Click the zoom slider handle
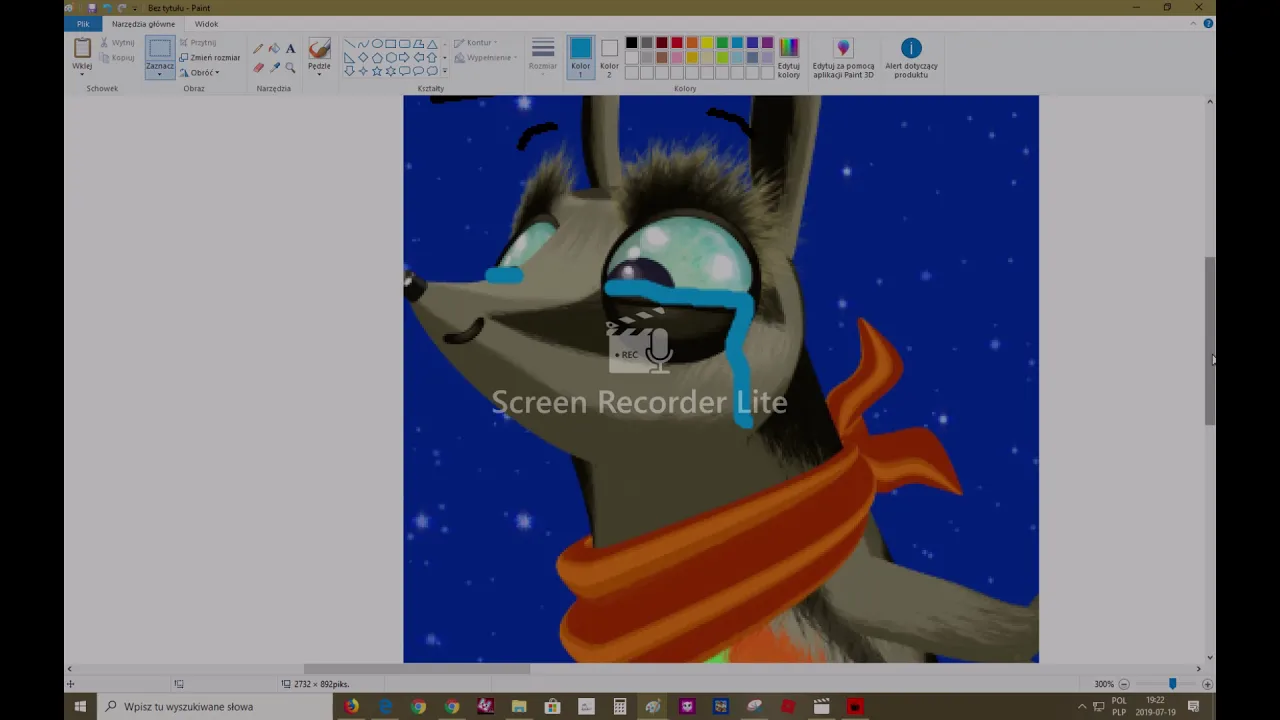 [1172, 684]
